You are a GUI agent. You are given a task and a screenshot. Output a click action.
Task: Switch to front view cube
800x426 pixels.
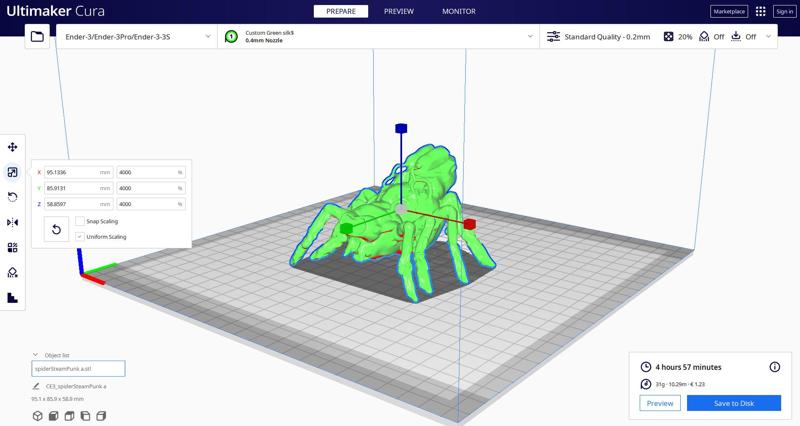[x=53, y=416]
